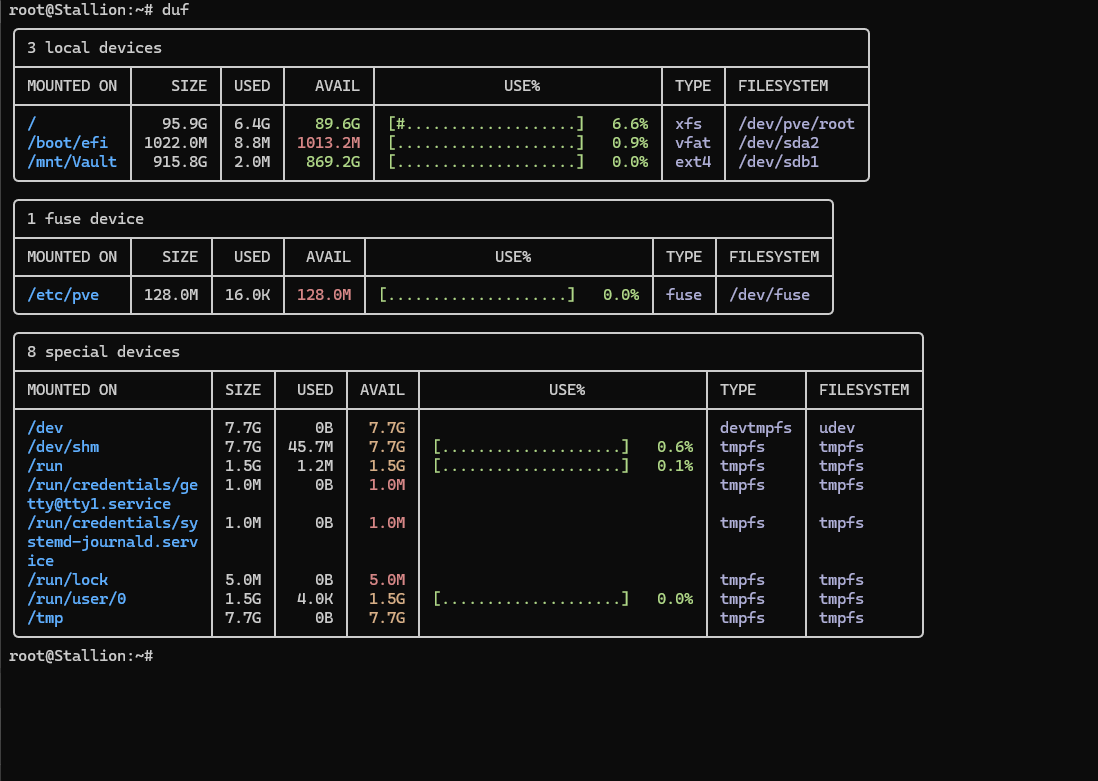Select /dev/sdb1 filesystem text

pyautogui.click(x=778, y=162)
